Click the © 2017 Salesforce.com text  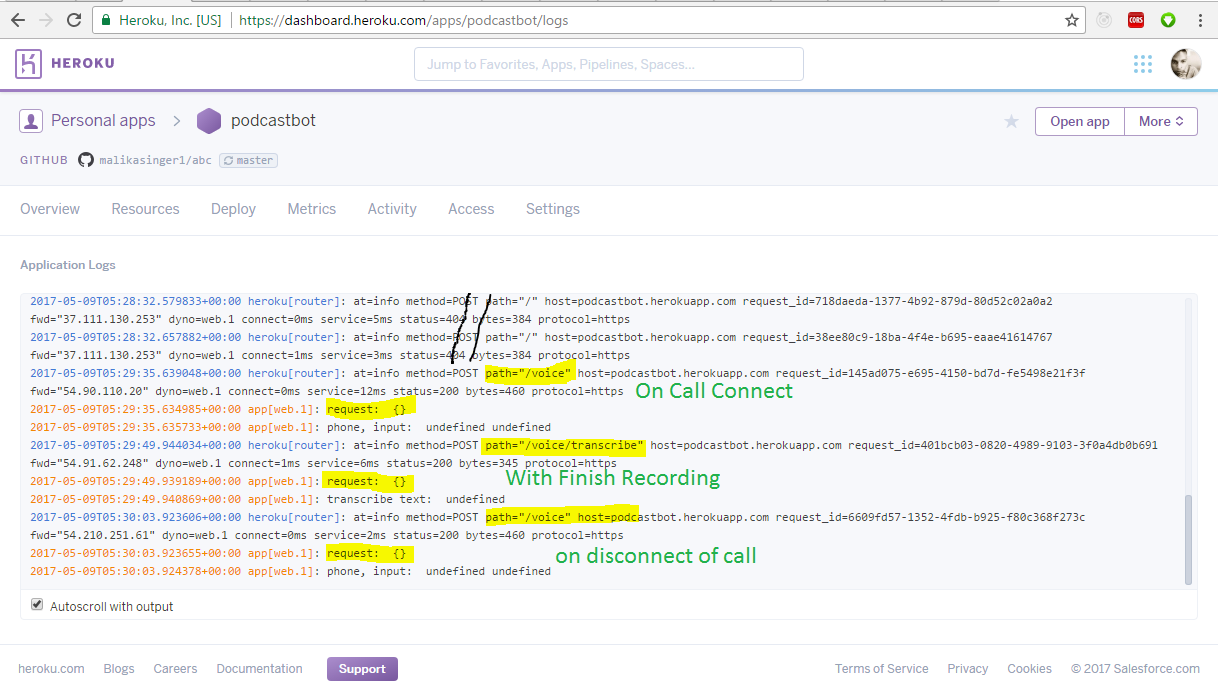click(x=1135, y=669)
